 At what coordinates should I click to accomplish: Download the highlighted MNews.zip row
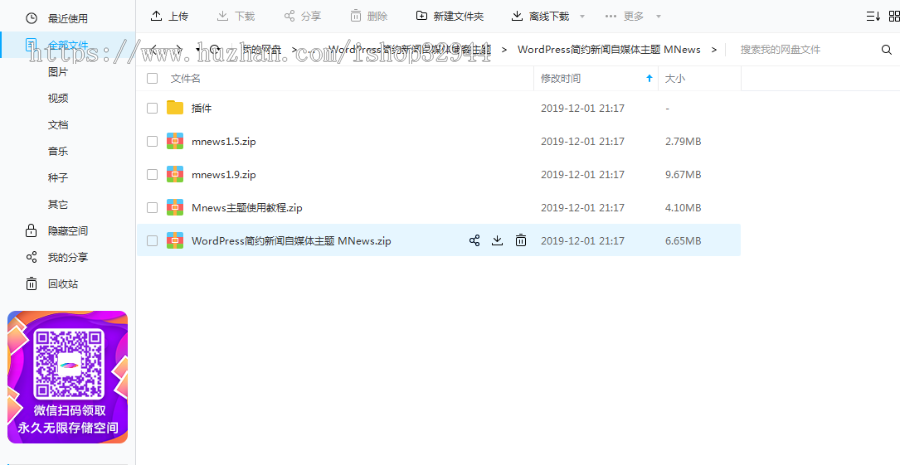click(x=497, y=241)
